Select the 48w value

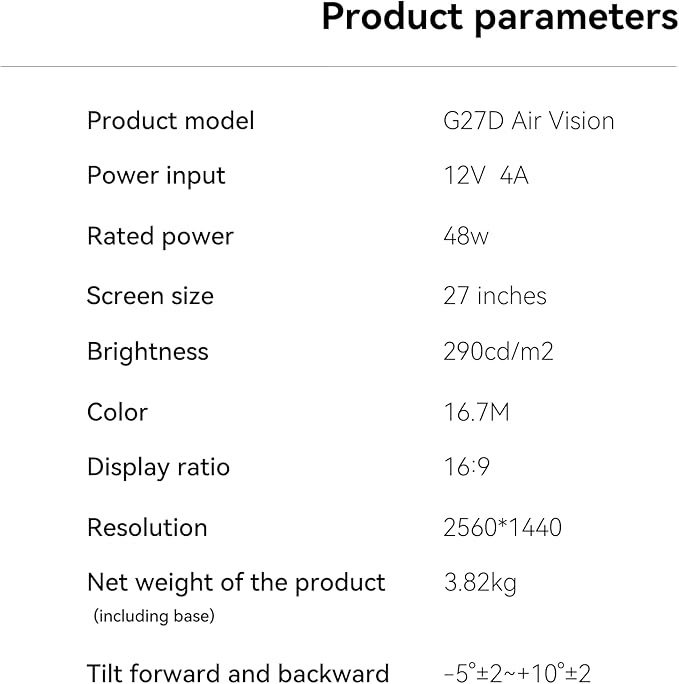pos(464,237)
